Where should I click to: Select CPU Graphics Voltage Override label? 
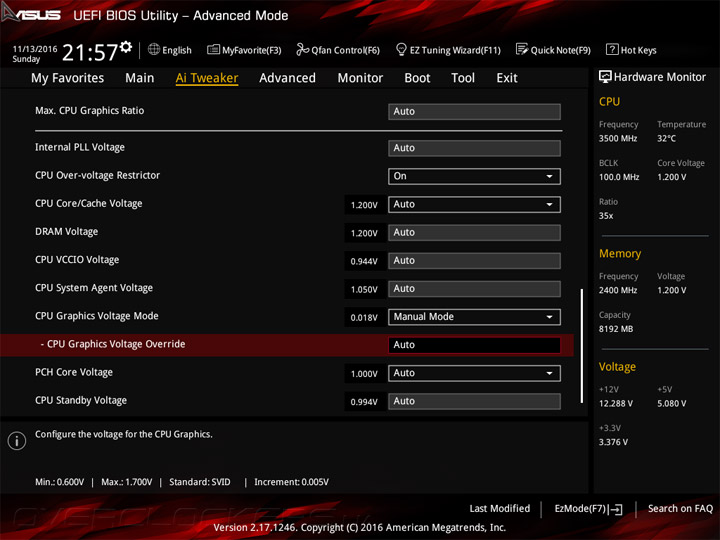coord(113,344)
